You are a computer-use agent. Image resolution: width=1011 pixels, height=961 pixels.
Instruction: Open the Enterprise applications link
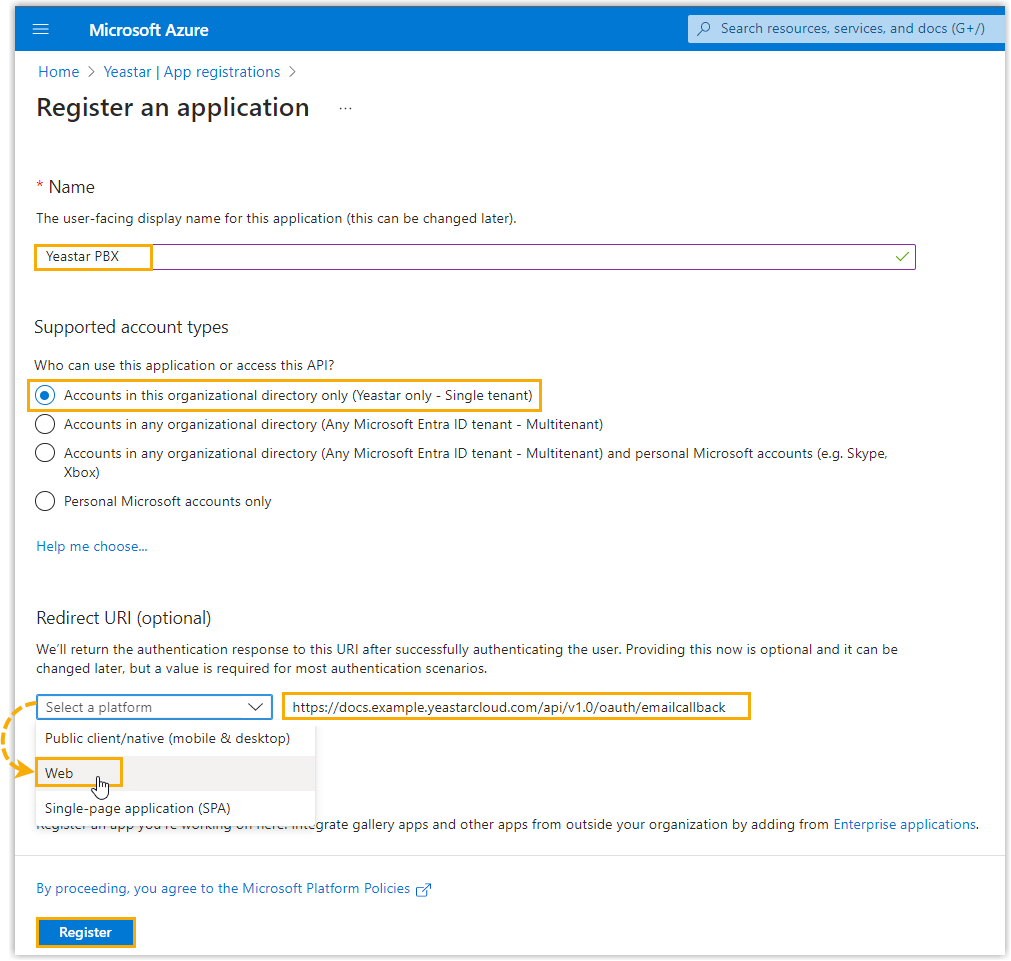pos(904,825)
